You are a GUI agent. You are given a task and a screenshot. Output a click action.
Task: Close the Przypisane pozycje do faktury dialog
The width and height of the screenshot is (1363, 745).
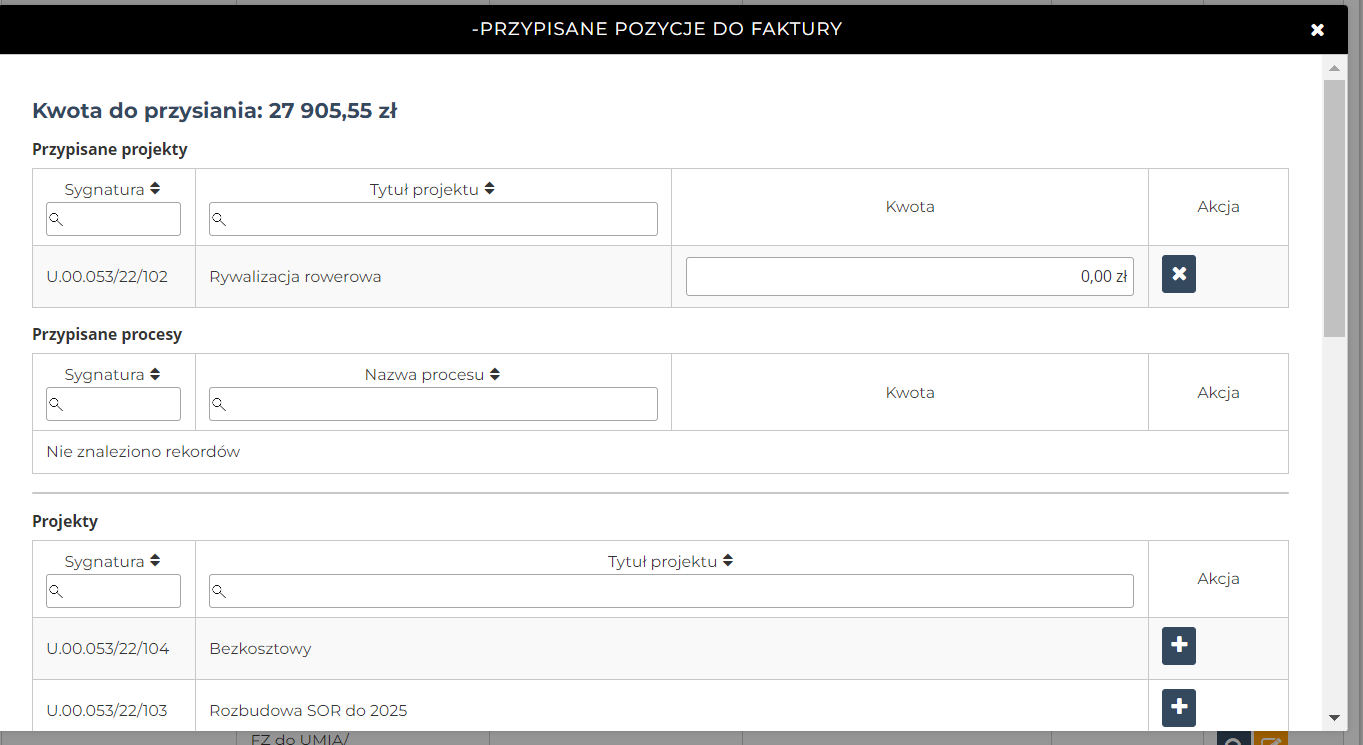click(x=1317, y=30)
